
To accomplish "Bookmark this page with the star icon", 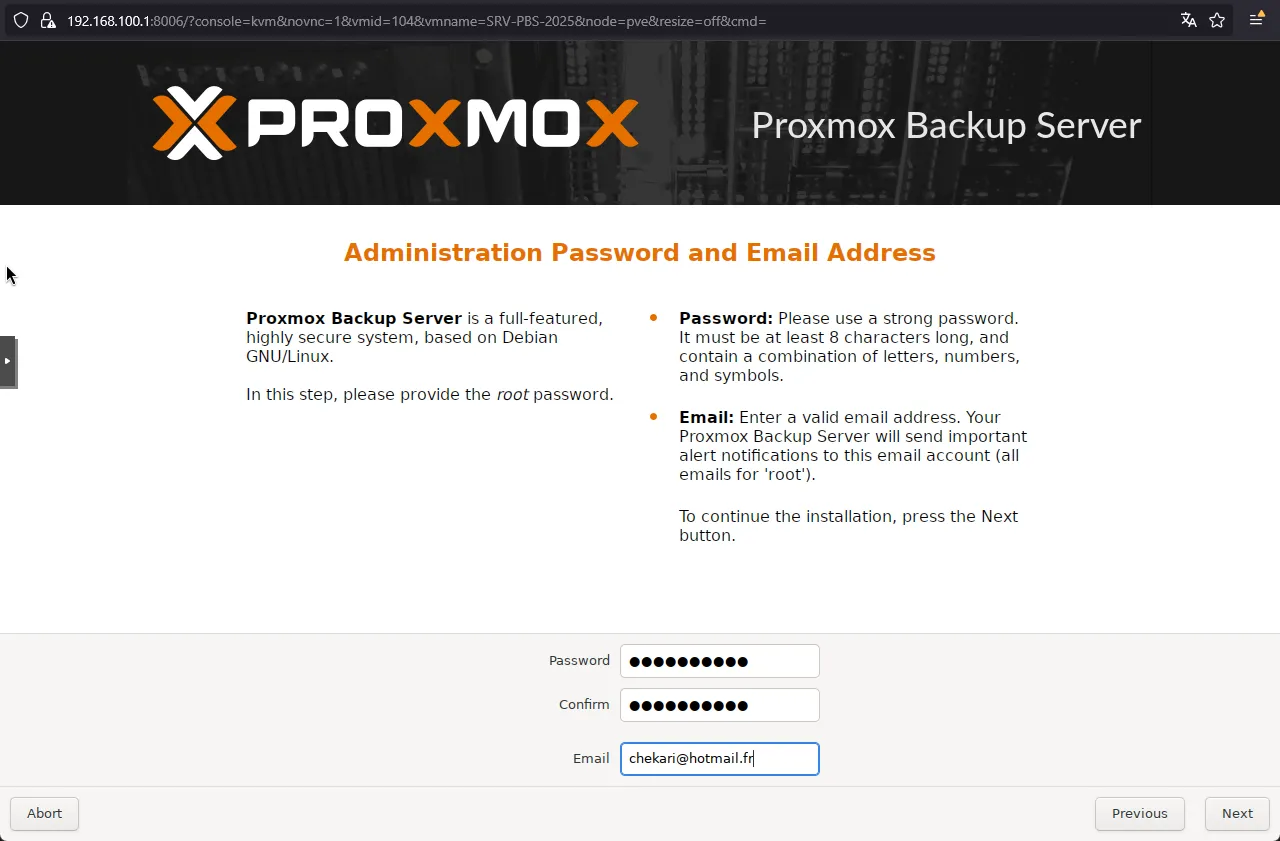I will click(1217, 20).
